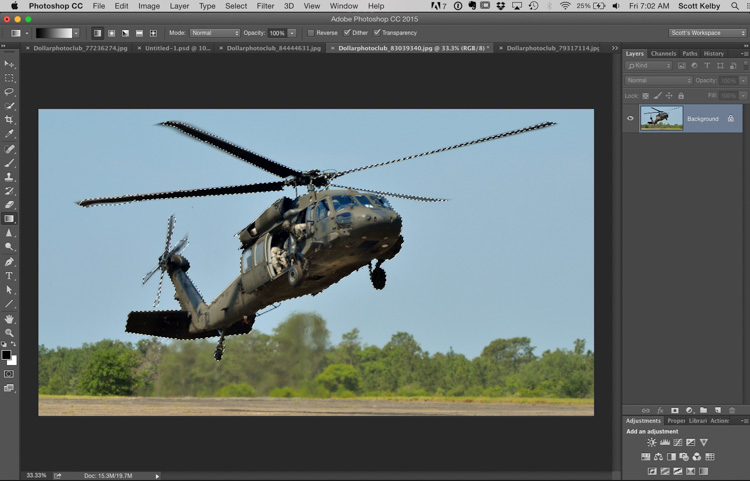Select the Zoom tool in toolbox
750x481 pixels.
point(10,332)
